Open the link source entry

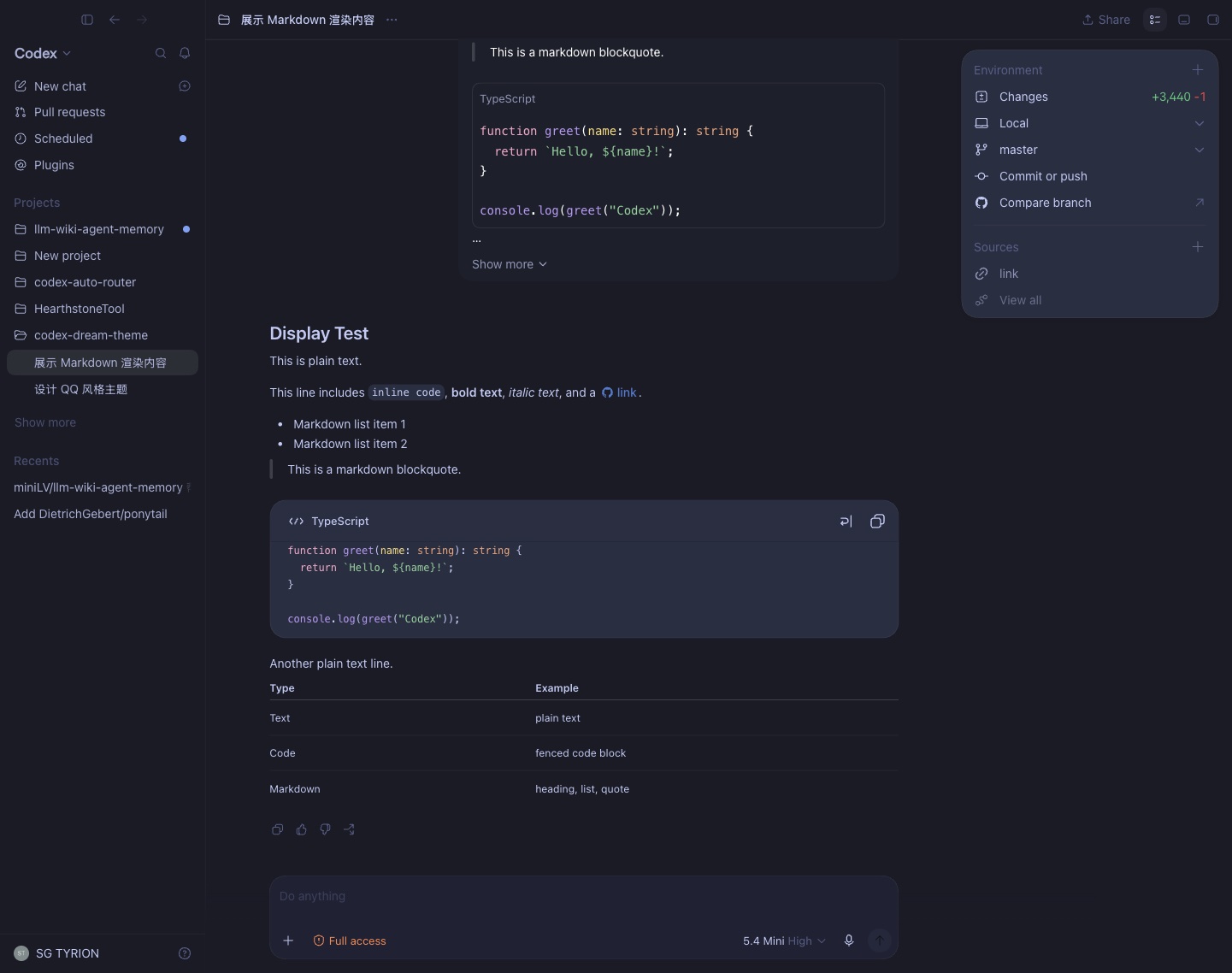point(1090,274)
